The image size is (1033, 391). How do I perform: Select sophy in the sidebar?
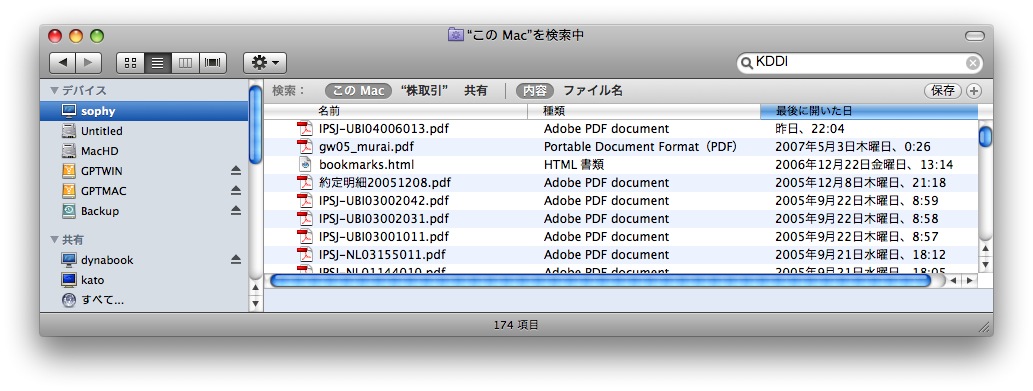144,111
